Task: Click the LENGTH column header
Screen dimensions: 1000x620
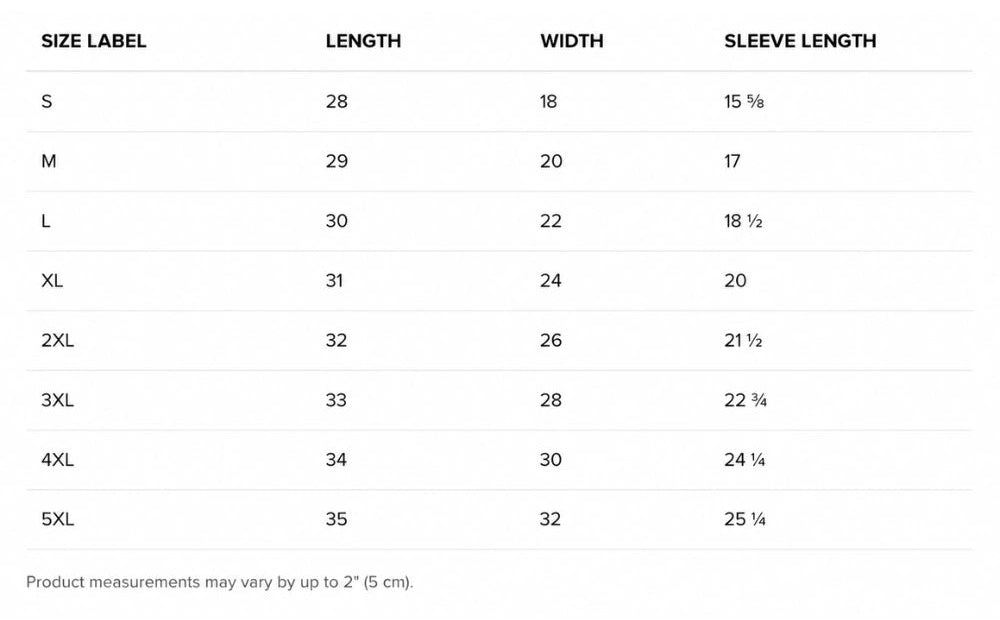Action: pos(364,41)
